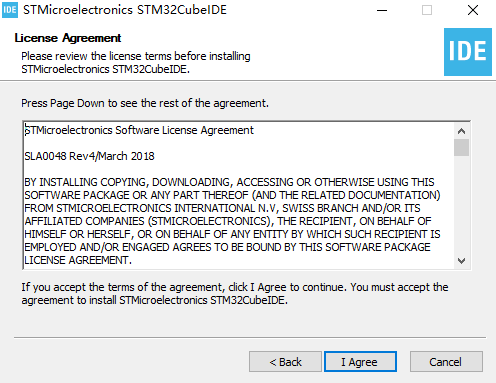
Task: Close the installer with the X button
Action: (473, 10)
